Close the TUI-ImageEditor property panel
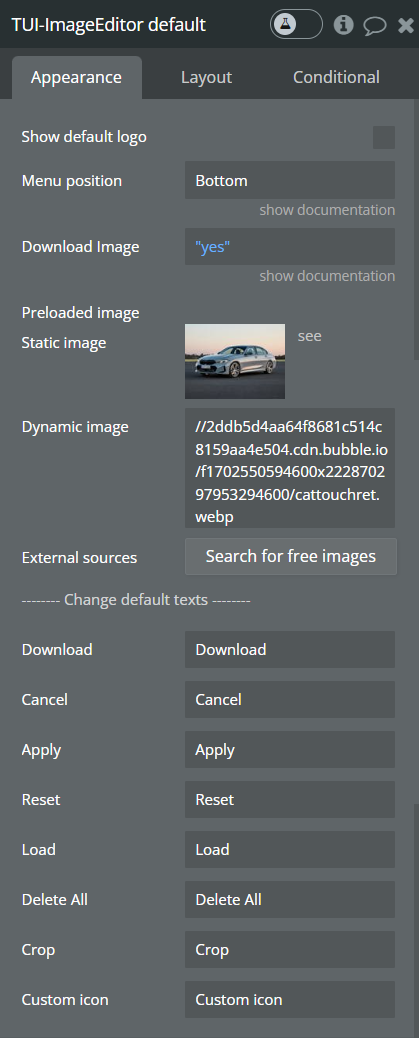 [x=406, y=26]
